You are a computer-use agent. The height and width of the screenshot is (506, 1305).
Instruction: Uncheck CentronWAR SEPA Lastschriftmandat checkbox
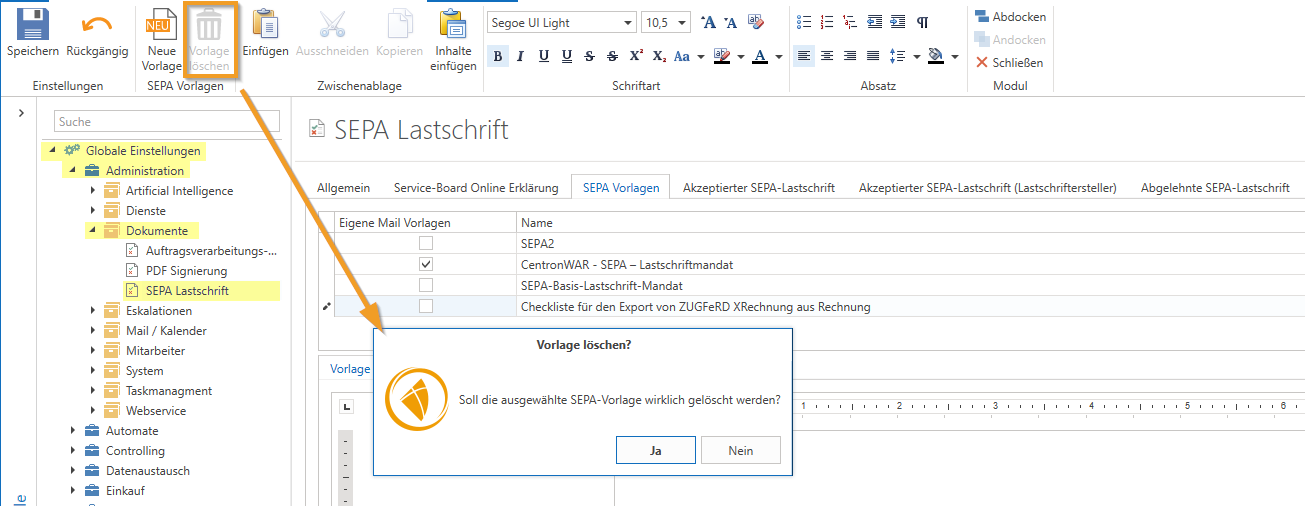426,265
